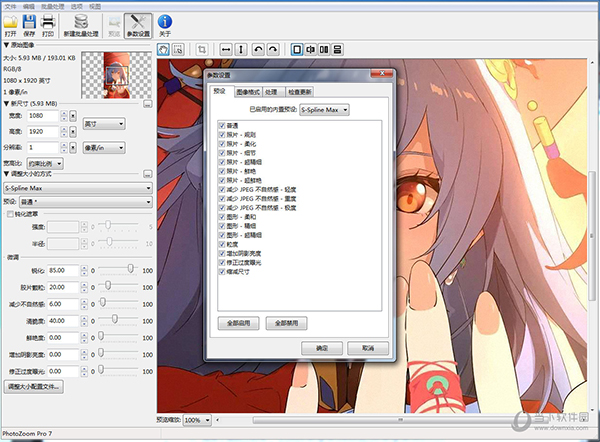Collapse the 原始图像 section
The height and width of the screenshot is (442, 600).
tap(6, 45)
